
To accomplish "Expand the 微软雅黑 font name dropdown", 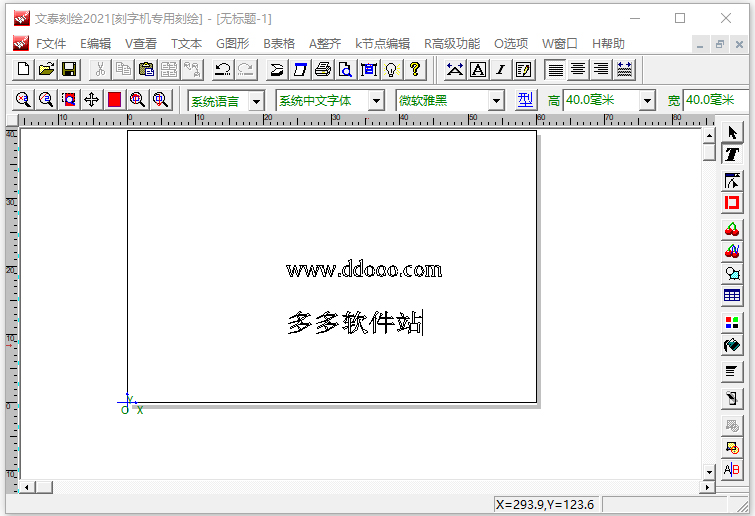I will click(x=496, y=101).
